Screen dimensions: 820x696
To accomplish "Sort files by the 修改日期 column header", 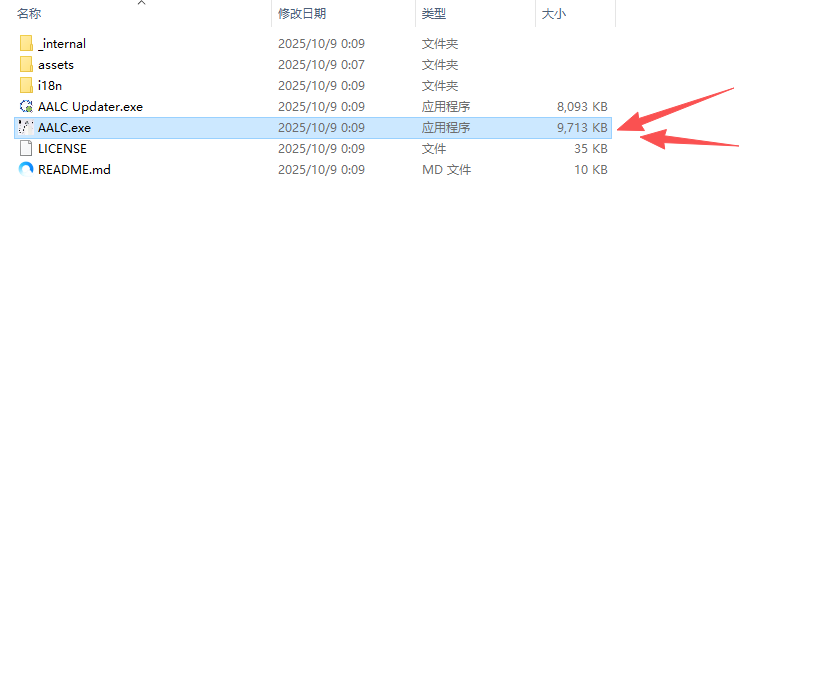I will pos(302,14).
